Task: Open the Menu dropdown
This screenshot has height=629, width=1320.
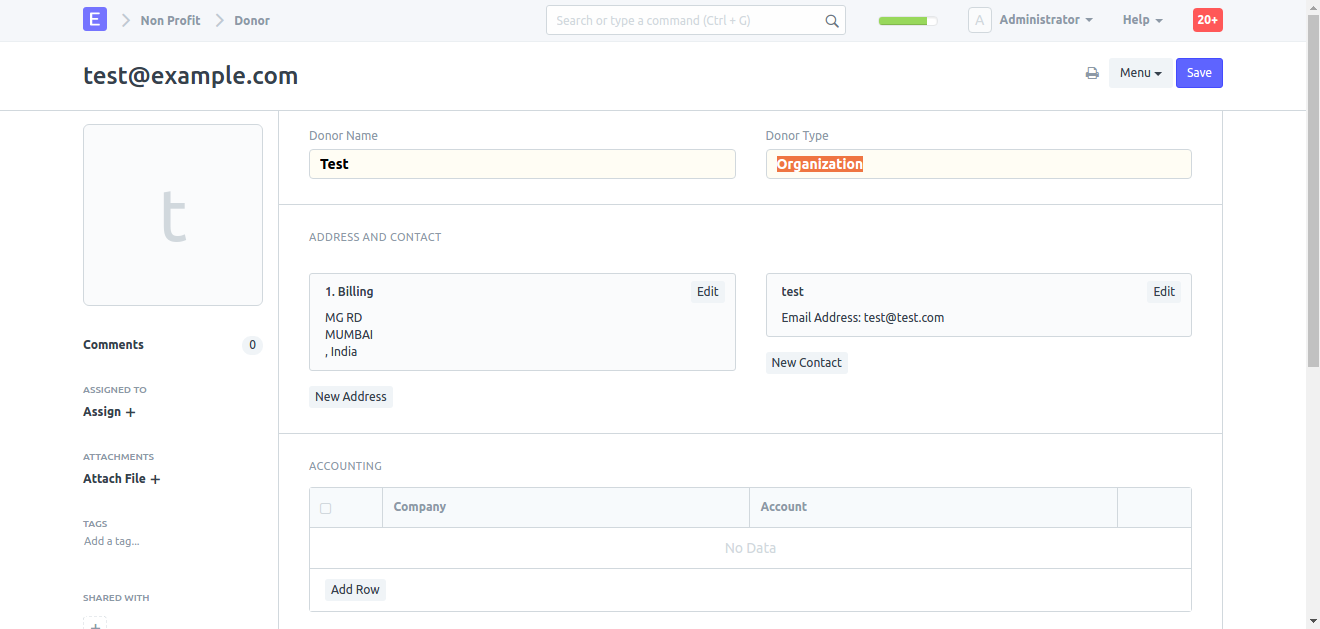Action: pos(1140,73)
